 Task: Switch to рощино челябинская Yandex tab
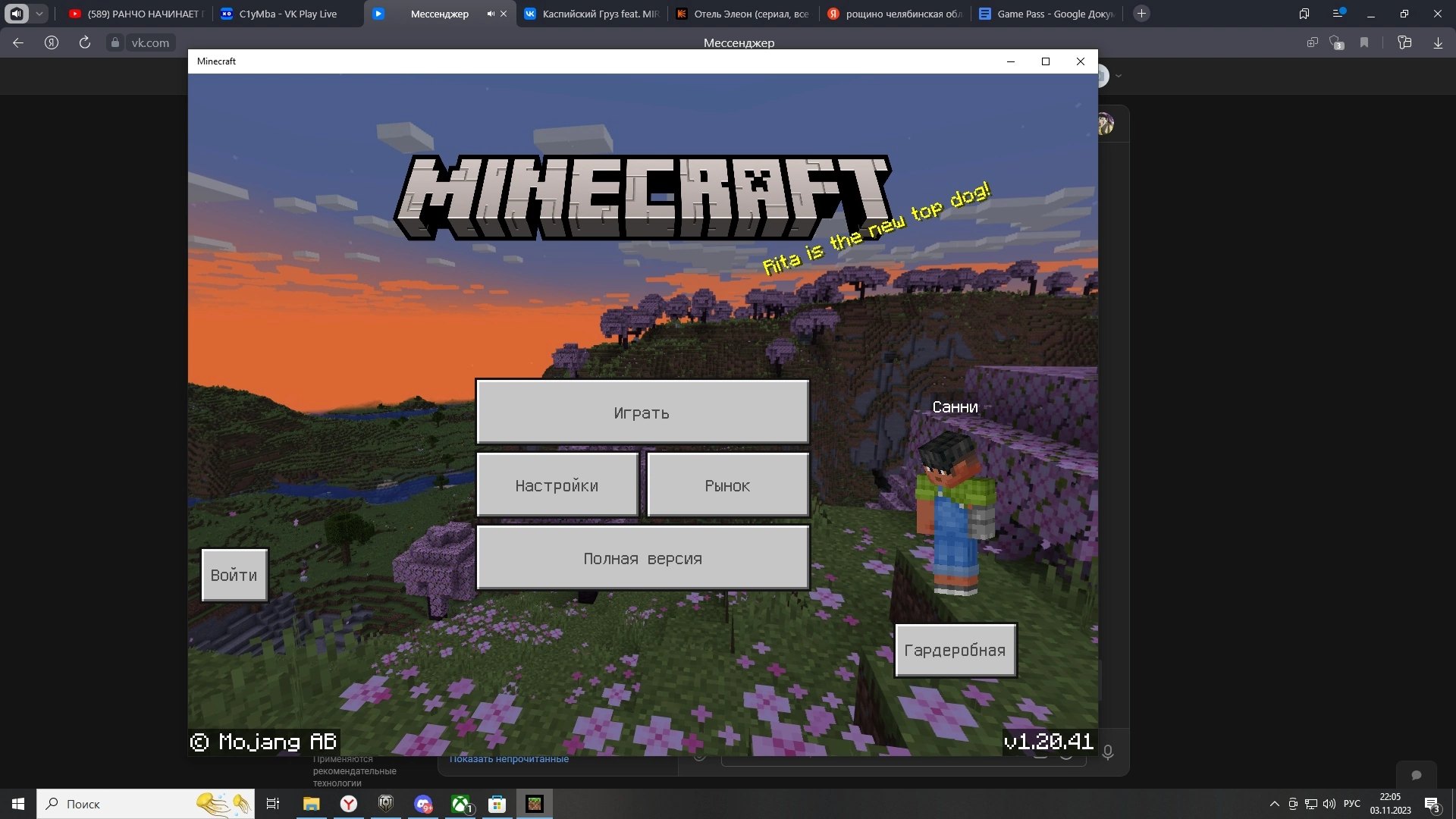click(x=895, y=14)
